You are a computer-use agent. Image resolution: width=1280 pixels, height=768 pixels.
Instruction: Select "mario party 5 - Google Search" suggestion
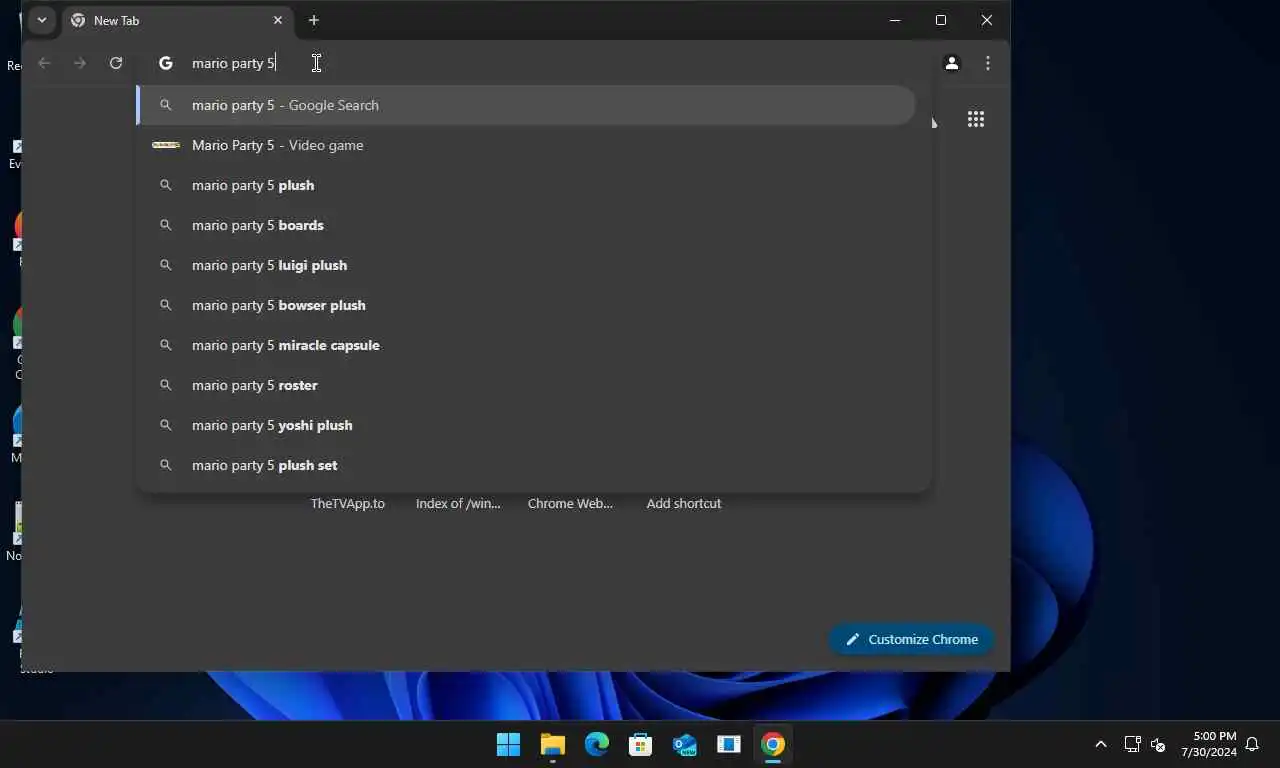(526, 105)
